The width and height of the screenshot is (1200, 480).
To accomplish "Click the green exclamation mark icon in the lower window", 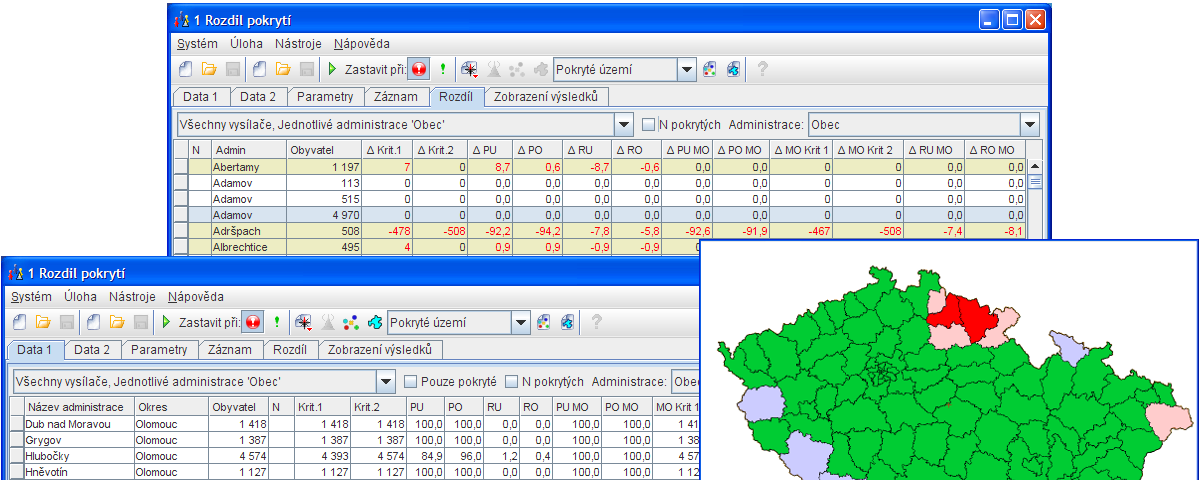I will 276,323.
